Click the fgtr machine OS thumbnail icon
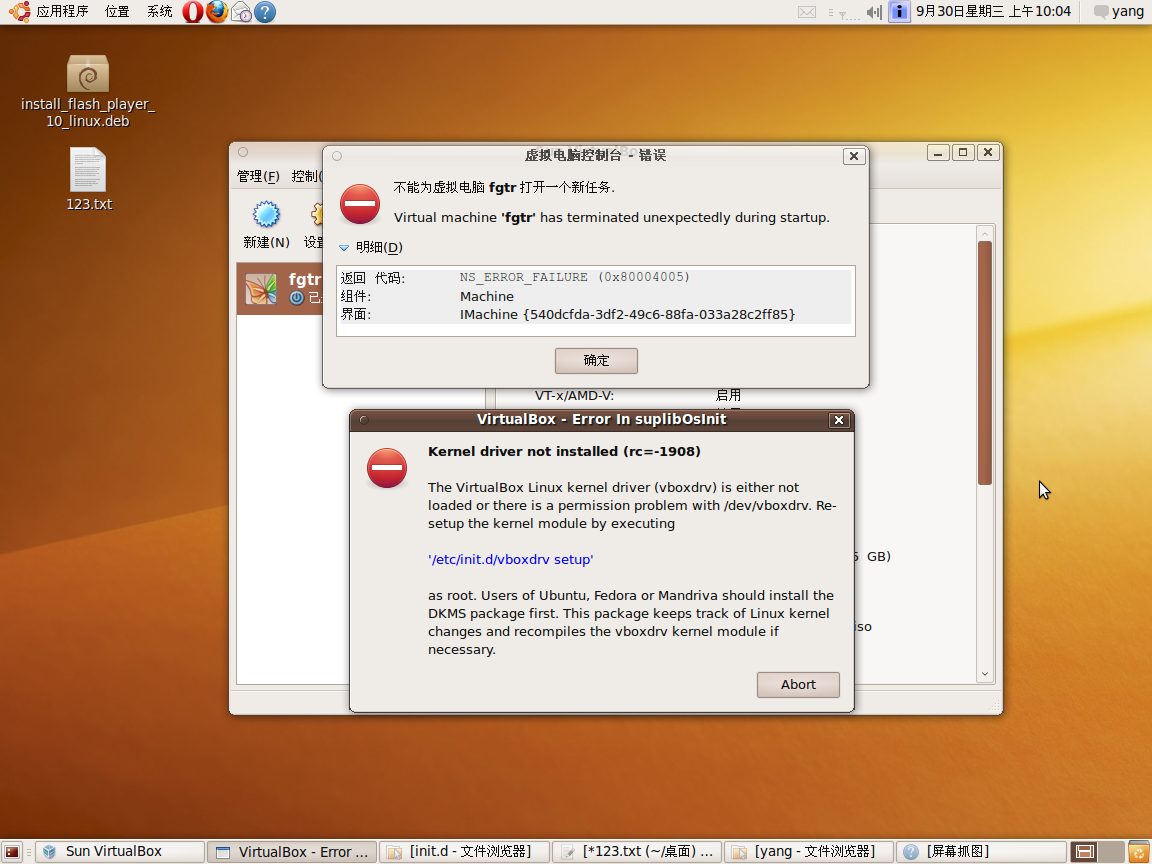1152x864 pixels. click(261, 289)
